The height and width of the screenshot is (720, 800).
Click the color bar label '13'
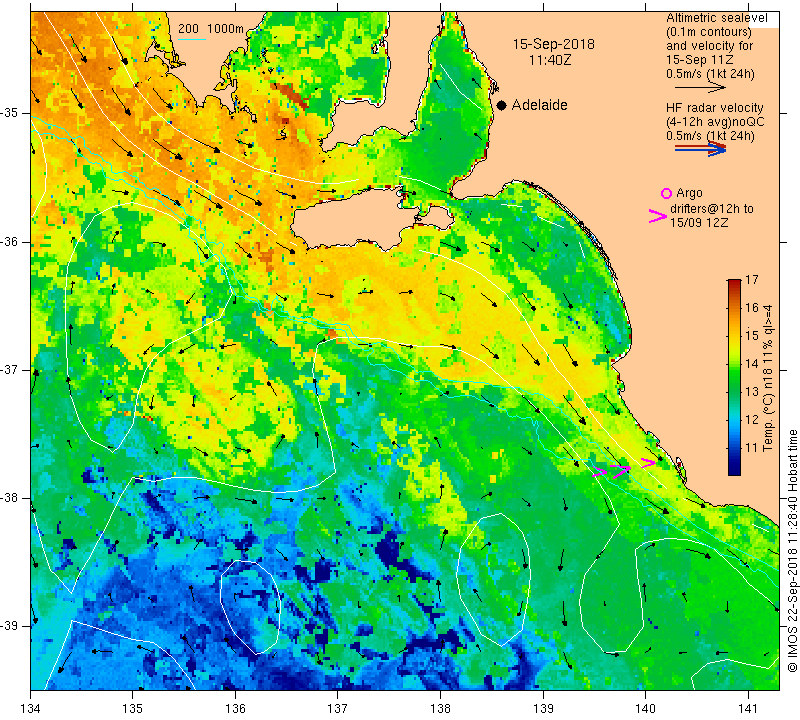click(752, 392)
